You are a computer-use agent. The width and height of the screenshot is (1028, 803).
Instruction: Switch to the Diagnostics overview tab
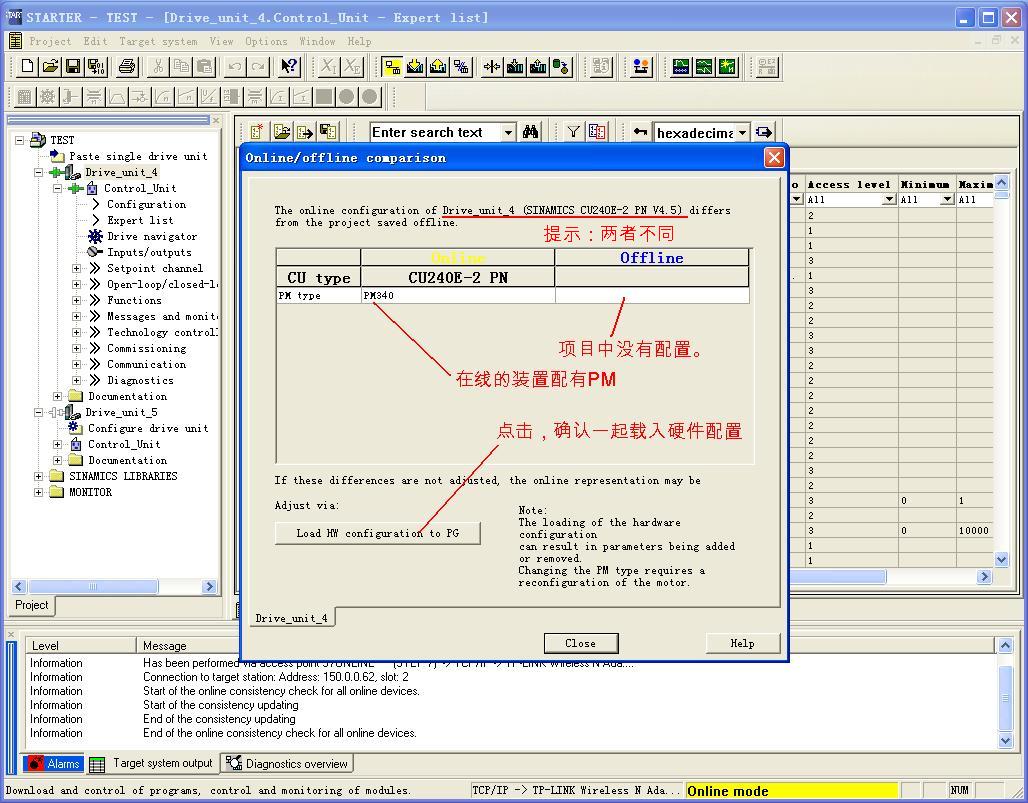[287, 763]
